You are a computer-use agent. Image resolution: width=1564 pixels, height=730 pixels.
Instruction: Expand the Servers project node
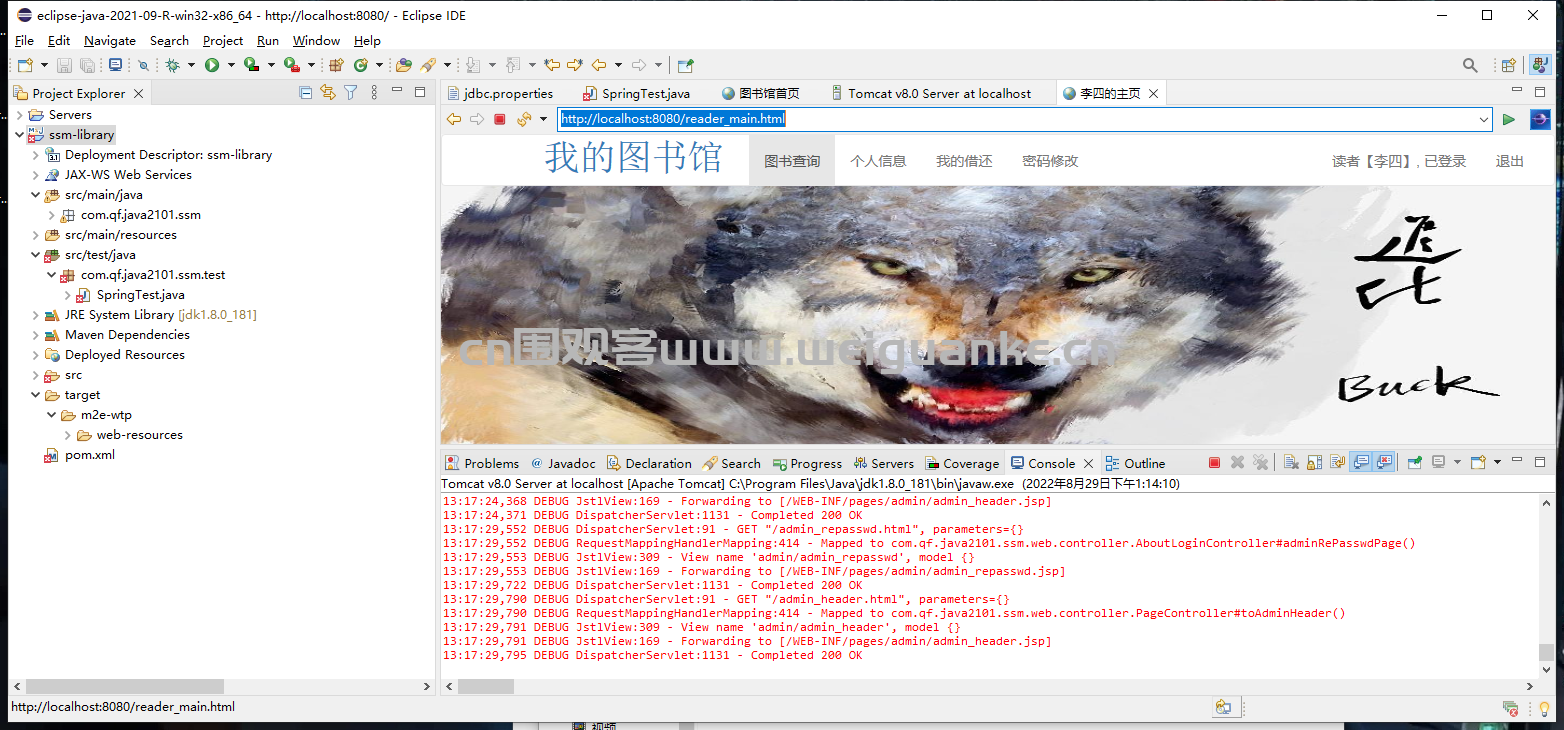click(20, 115)
